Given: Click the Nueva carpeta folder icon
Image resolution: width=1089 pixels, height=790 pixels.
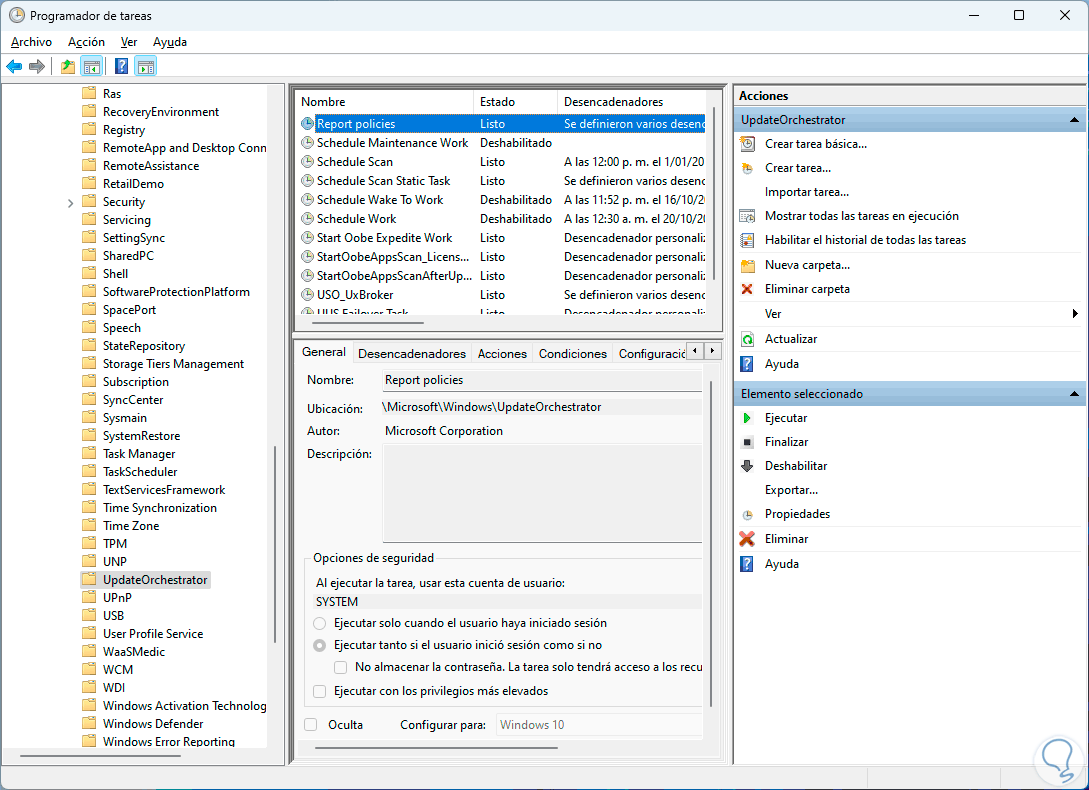Looking at the screenshot, I should (x=747, y=265).
